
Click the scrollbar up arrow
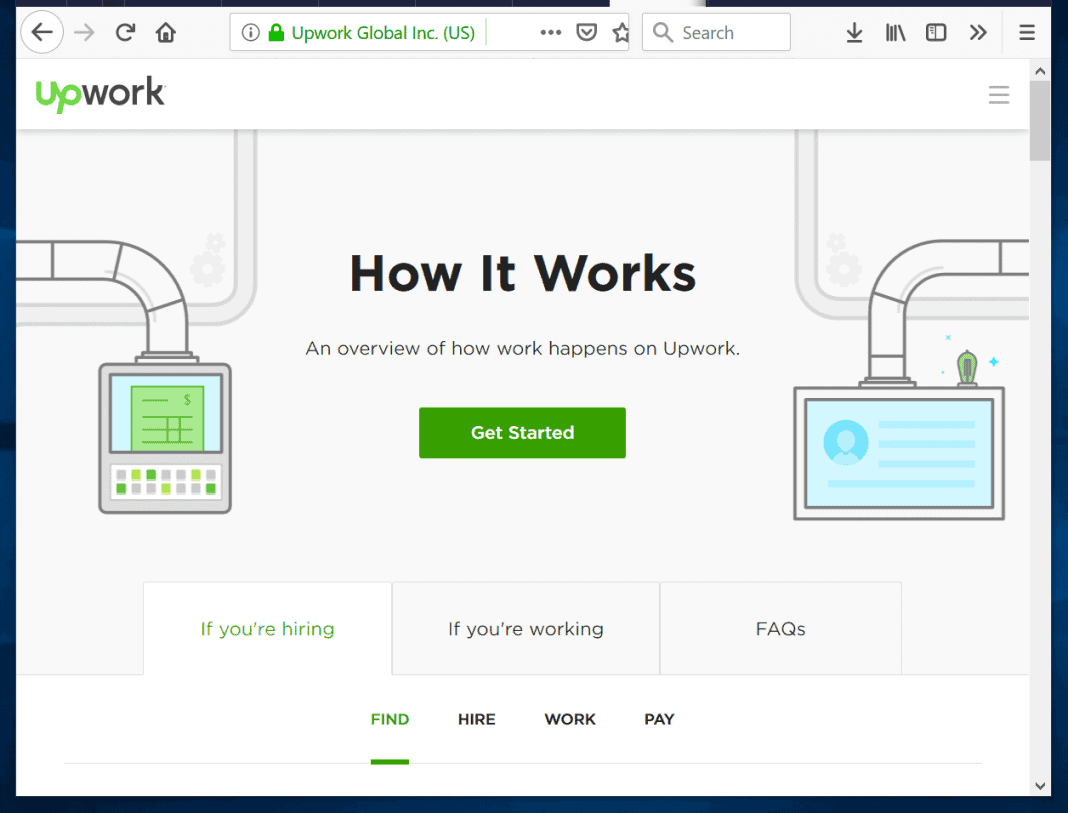[1039, 71]
